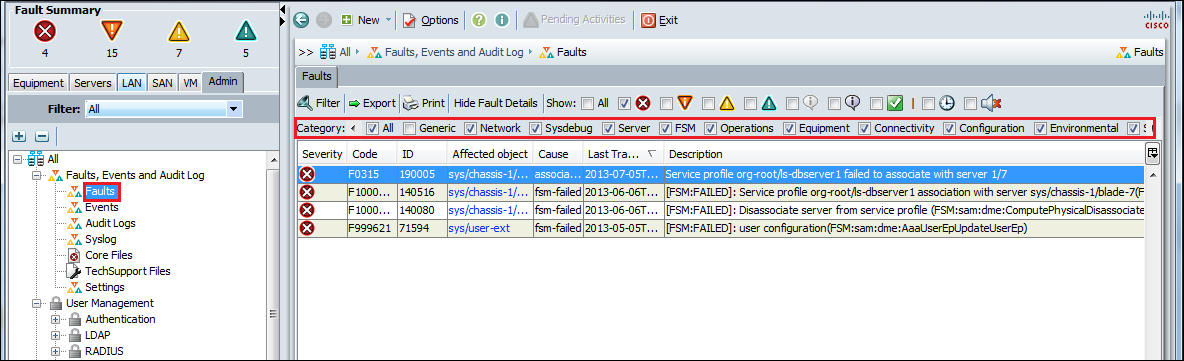Viewport: 1184px width, 361px height.
Task: Click Hide Fault Details button
Action: pos(497,103)
